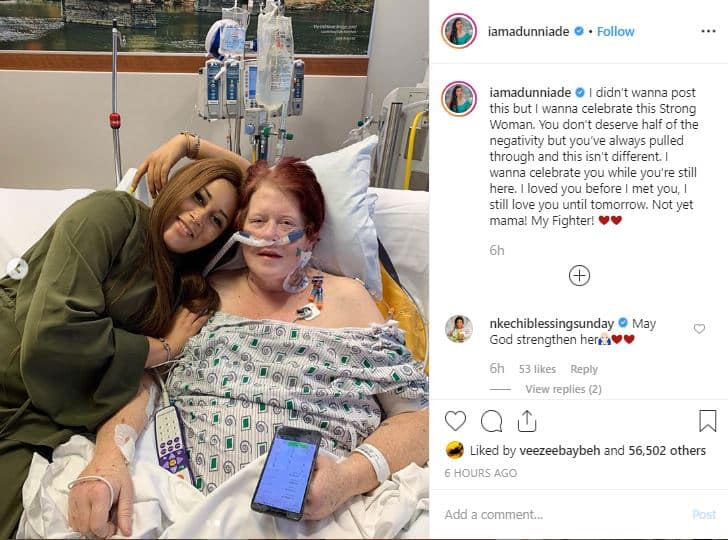Expand View replies (2)

[563, 389]
